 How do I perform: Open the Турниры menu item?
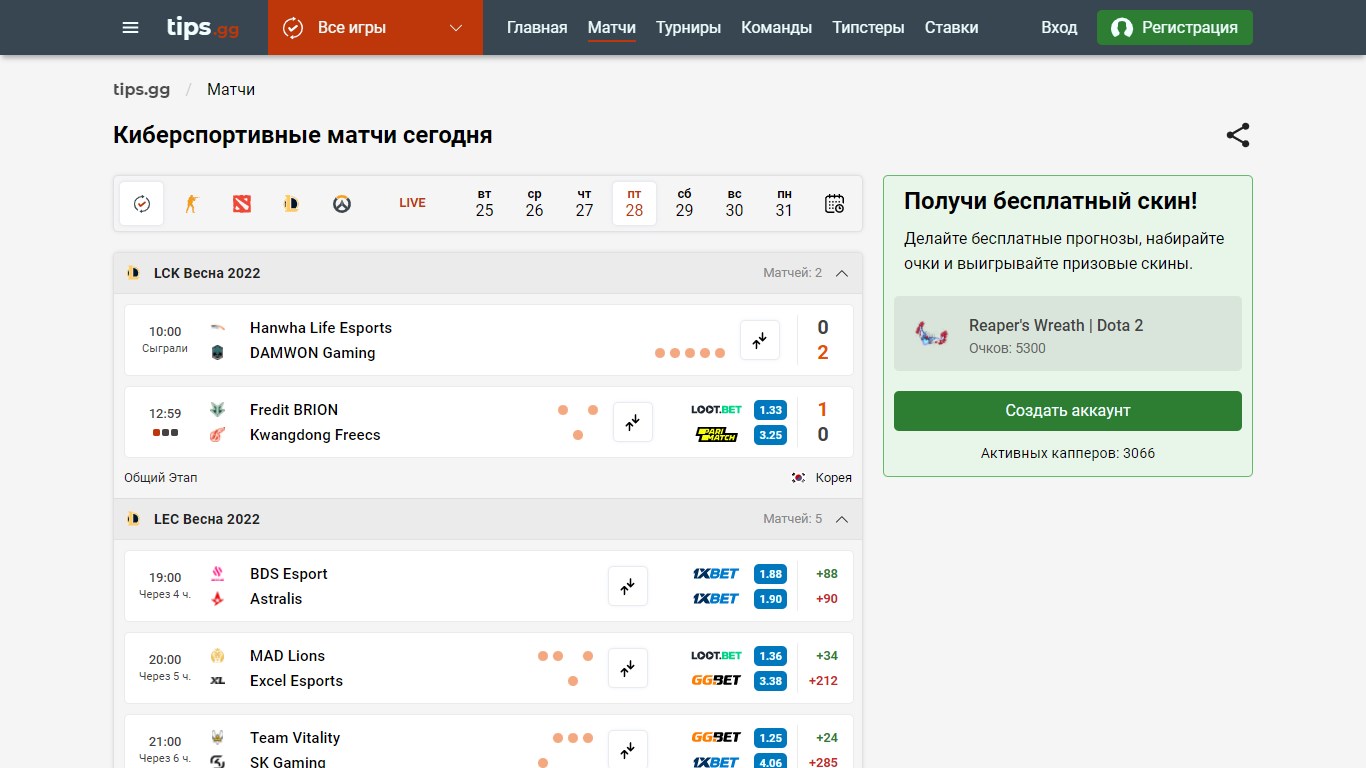click(x=688, y=27)
